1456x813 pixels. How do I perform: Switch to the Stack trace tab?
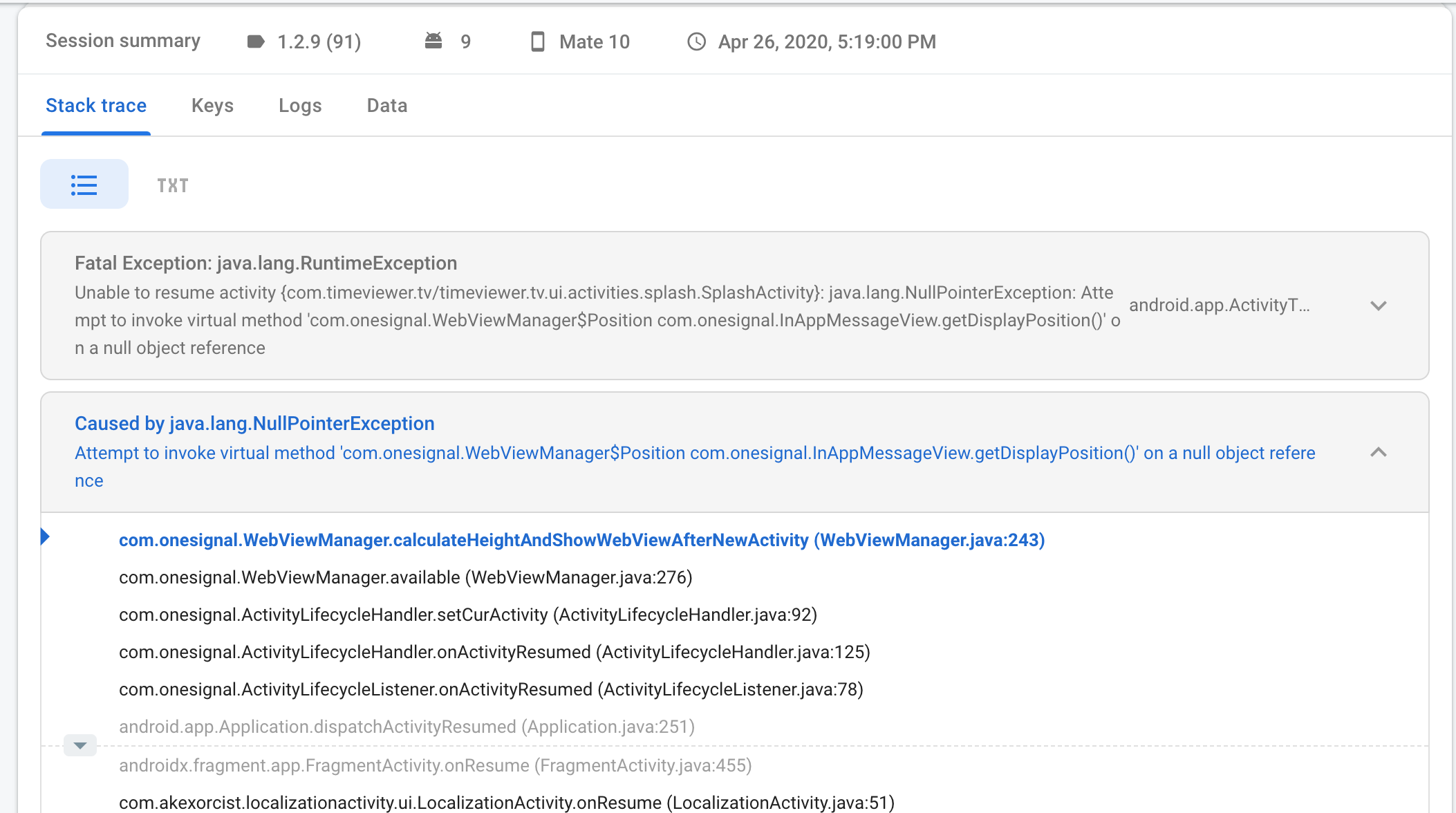click(96, 105)
